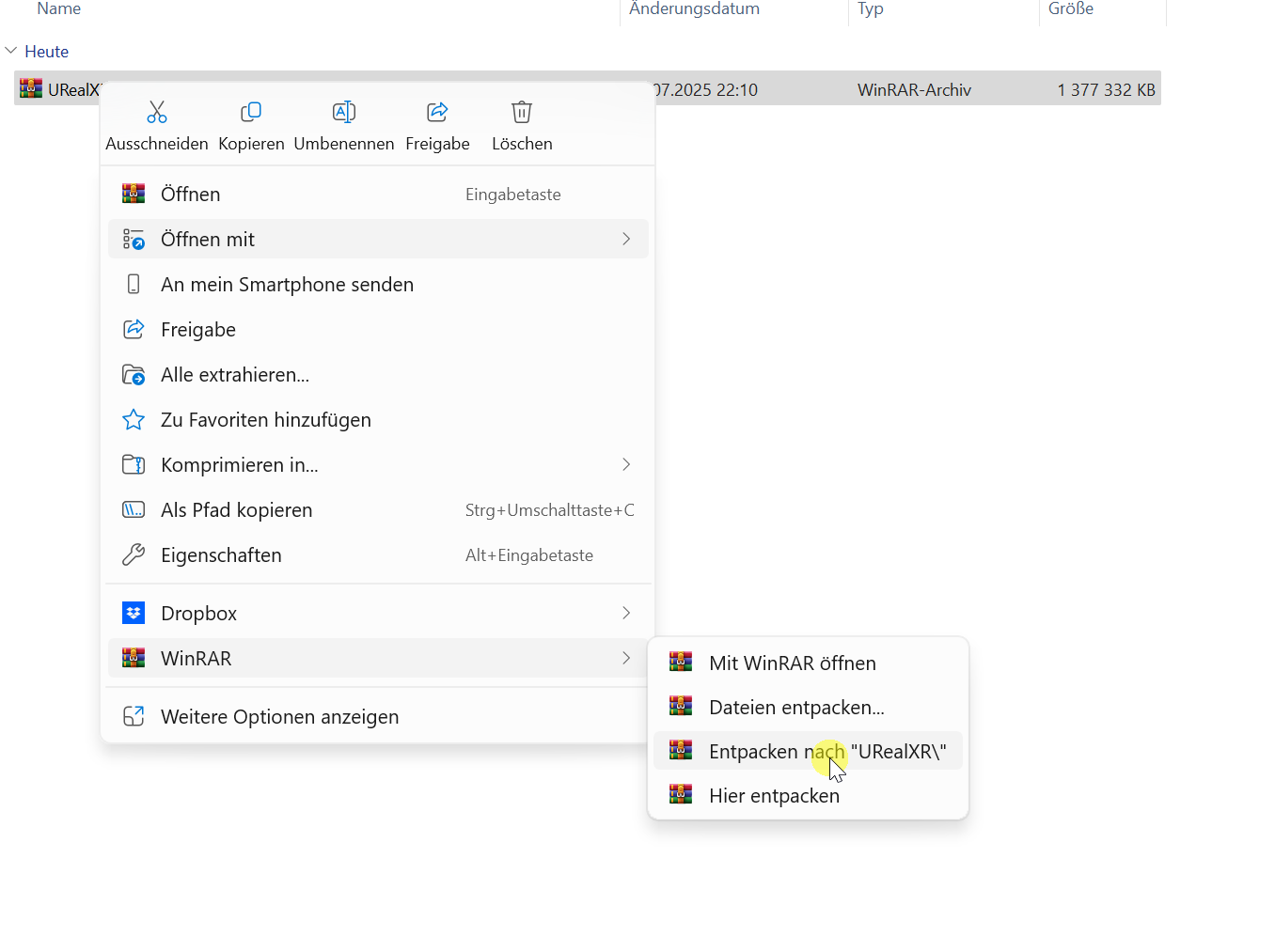Image resolution: width=1275 pixels, height=952 pixels.
Task: Click the Kopieren copy icon
Action: [251, 113]
